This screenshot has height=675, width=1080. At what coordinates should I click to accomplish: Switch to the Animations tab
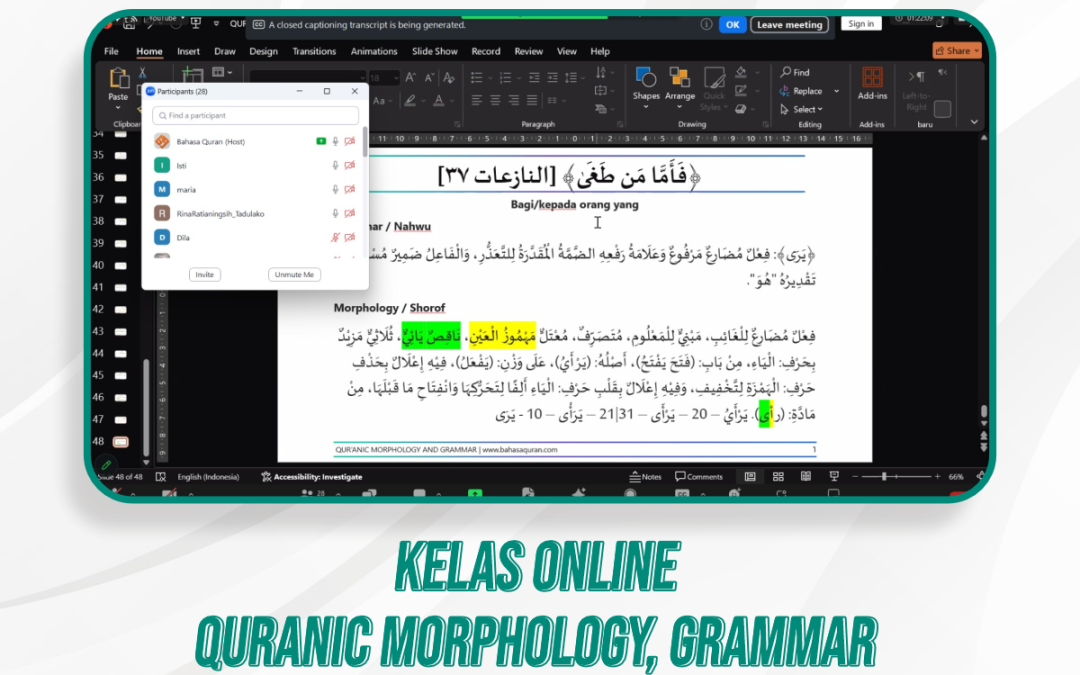click(374, 51)
